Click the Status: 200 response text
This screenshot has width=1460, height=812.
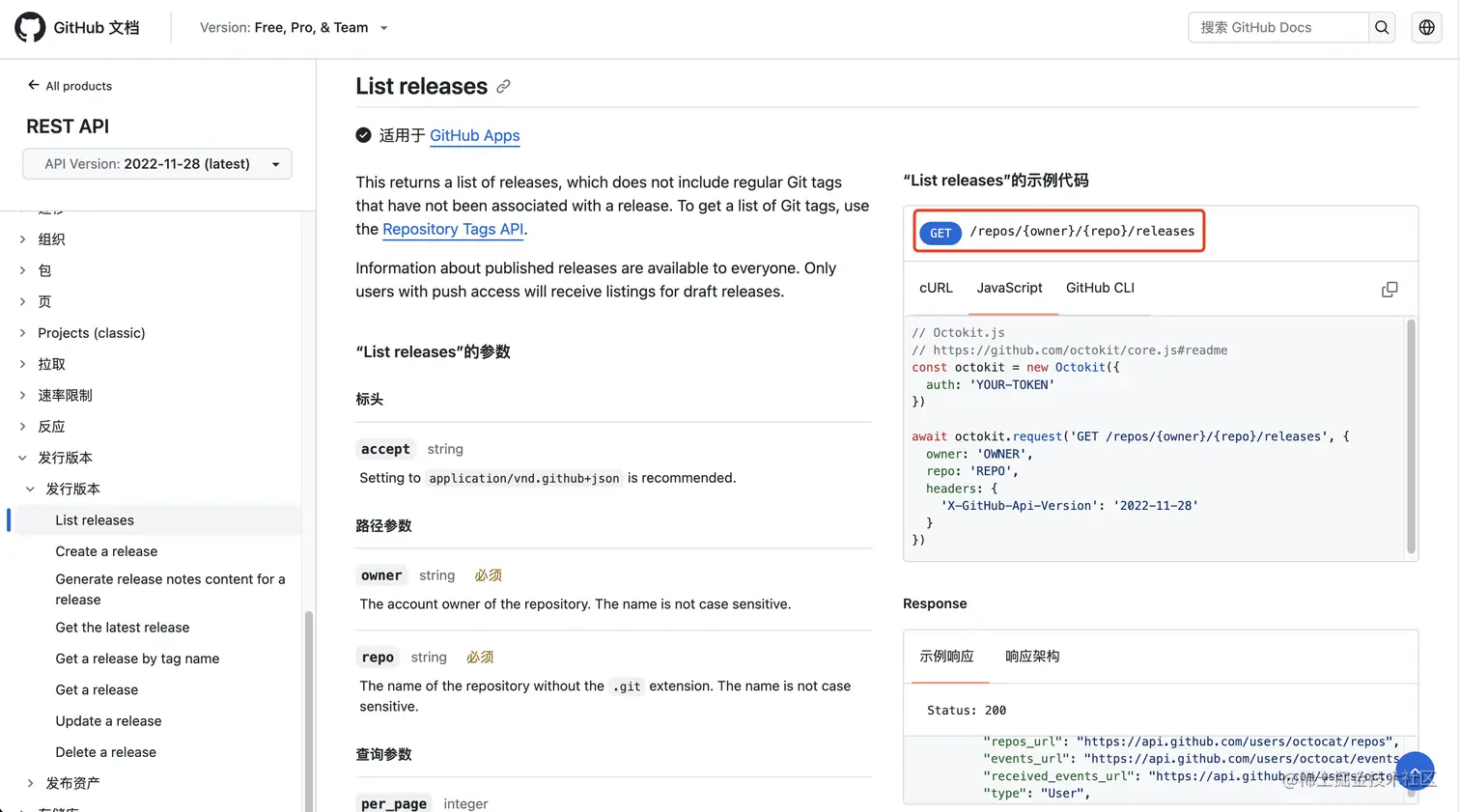tap(967, 711)
